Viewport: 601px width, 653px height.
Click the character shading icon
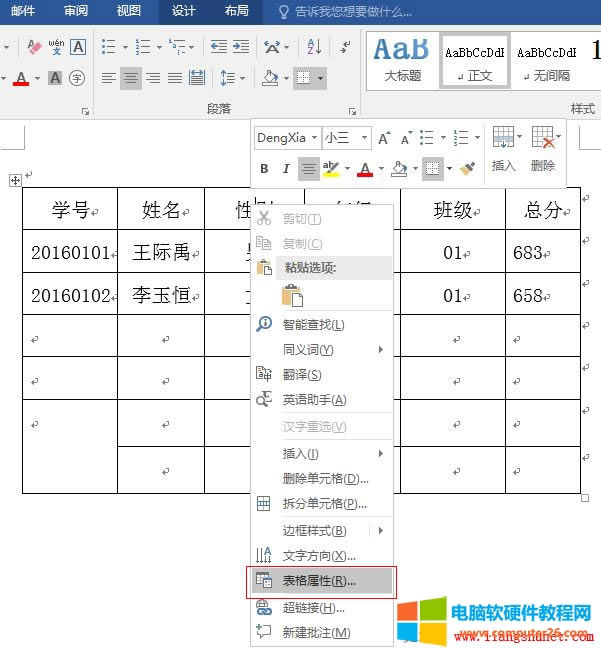point(55,78)
